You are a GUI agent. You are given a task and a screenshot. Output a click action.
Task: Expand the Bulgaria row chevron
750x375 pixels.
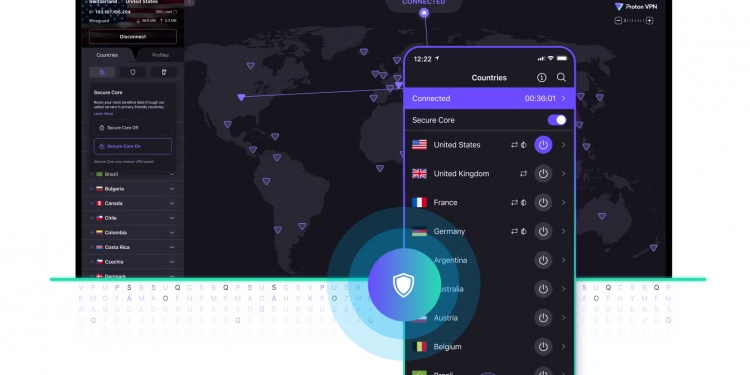point(172,189)
